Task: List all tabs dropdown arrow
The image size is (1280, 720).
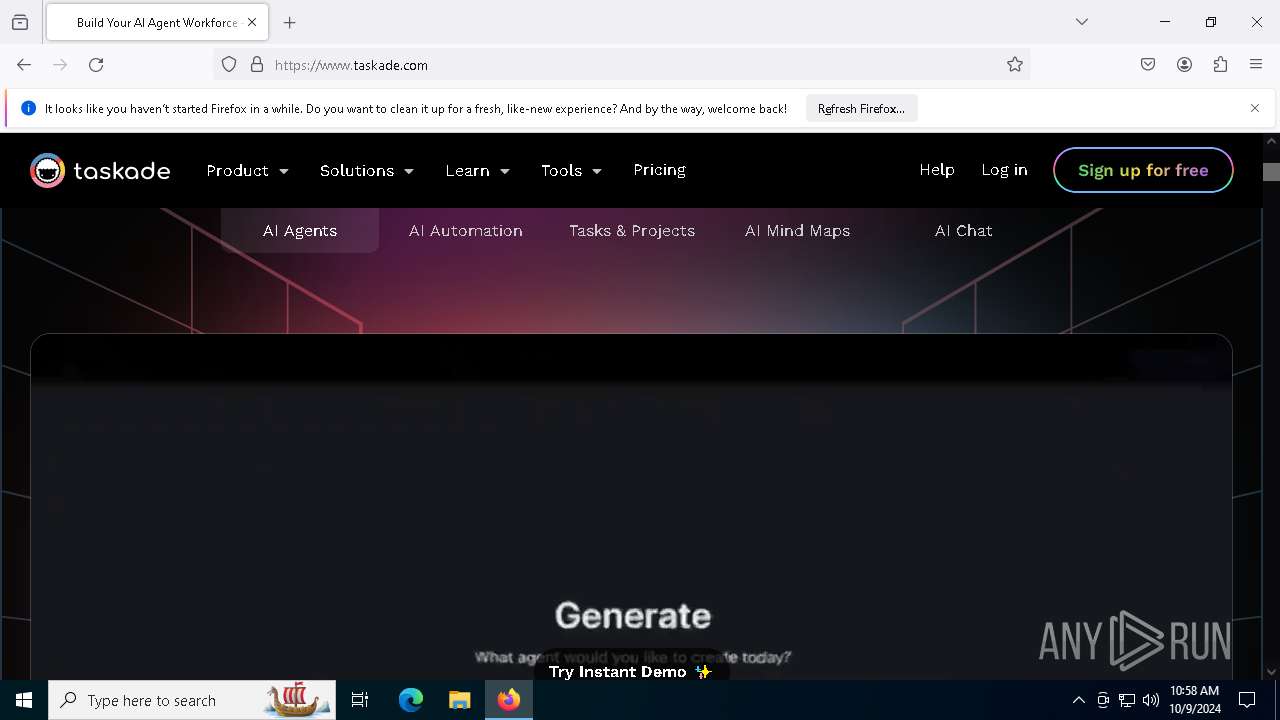Action: click(x=1082, y=22)
